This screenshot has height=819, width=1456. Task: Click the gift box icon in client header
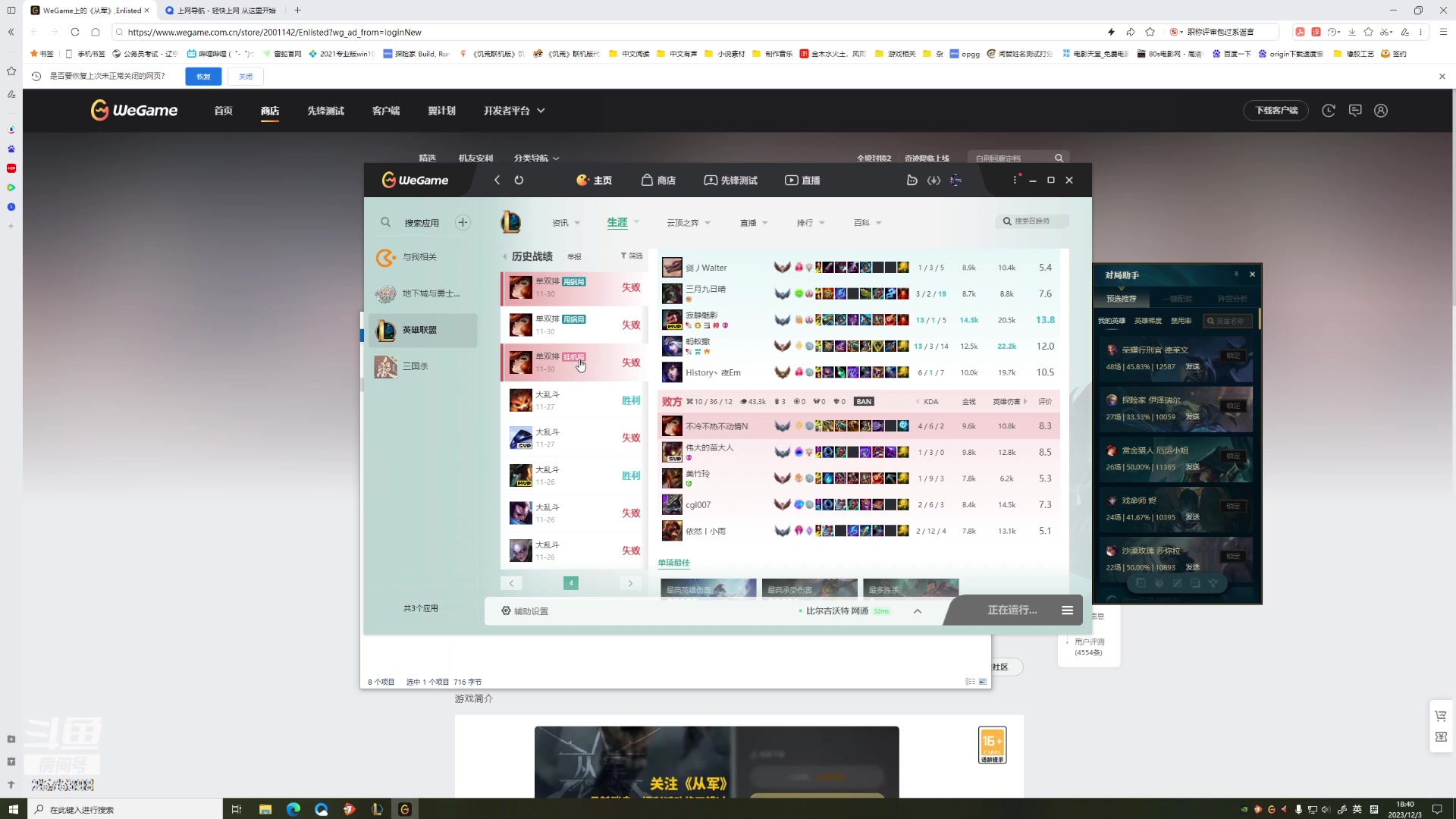coord(912,180)
